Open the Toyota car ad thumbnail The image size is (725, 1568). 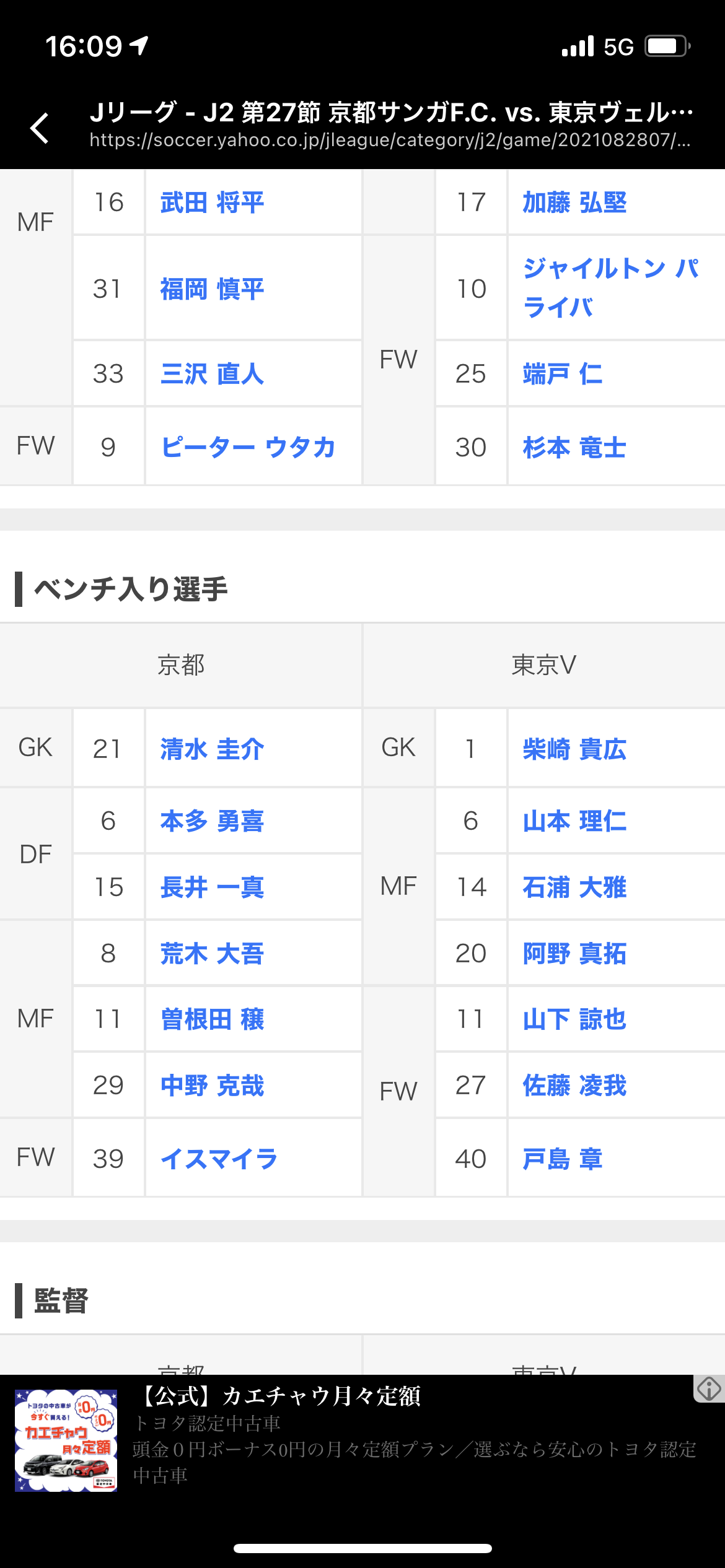(x=66, y=1440)
